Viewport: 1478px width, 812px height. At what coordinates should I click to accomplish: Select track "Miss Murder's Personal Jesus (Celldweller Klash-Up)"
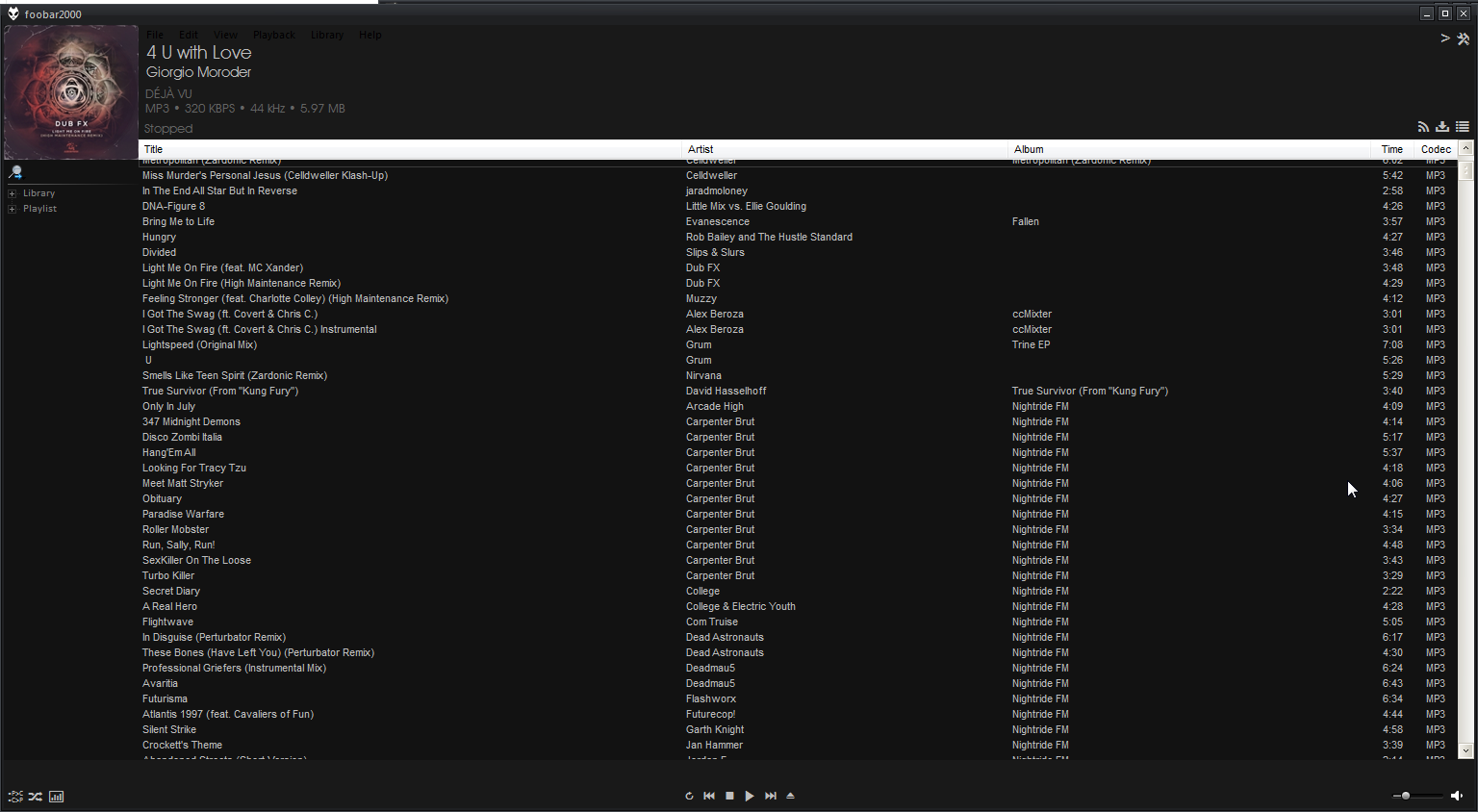point(265,175)
